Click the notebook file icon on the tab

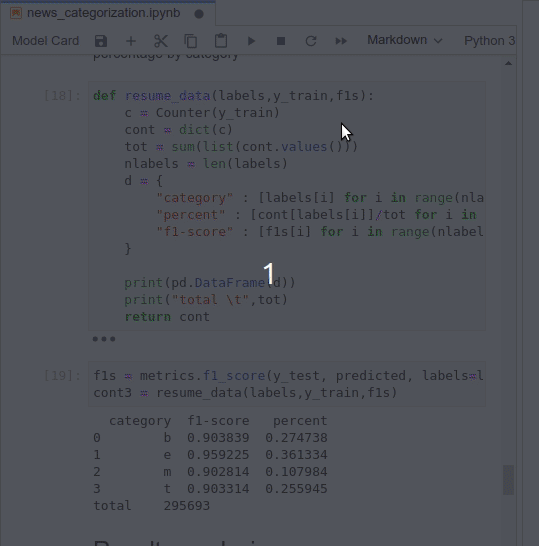[x=16, y=13]
